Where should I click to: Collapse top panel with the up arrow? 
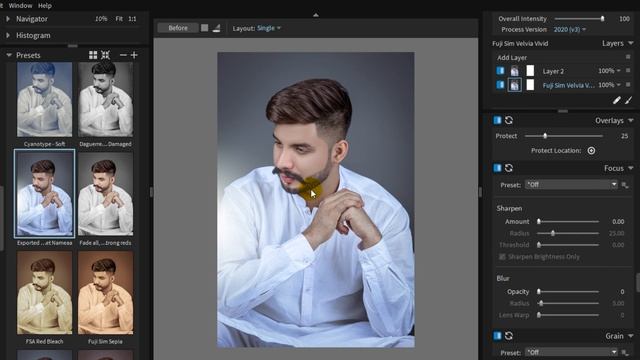(316, 15)
